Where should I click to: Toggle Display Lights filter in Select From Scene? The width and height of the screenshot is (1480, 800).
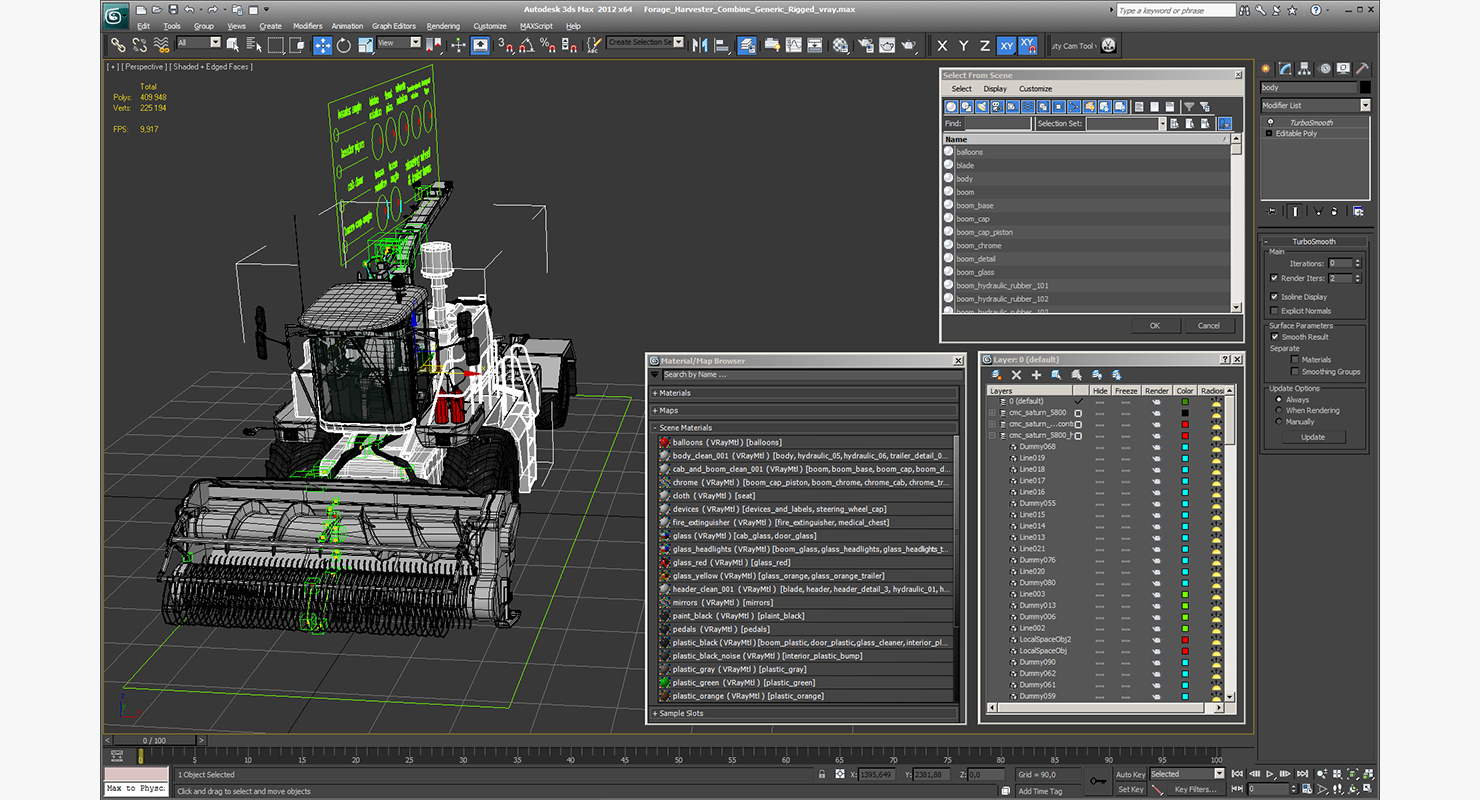tap(982, 107)
